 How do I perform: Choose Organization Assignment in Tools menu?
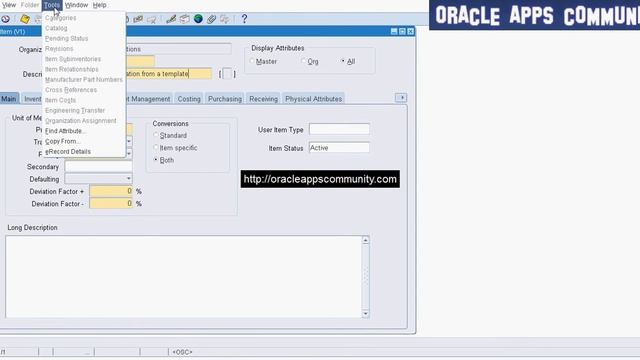[84, 121]
